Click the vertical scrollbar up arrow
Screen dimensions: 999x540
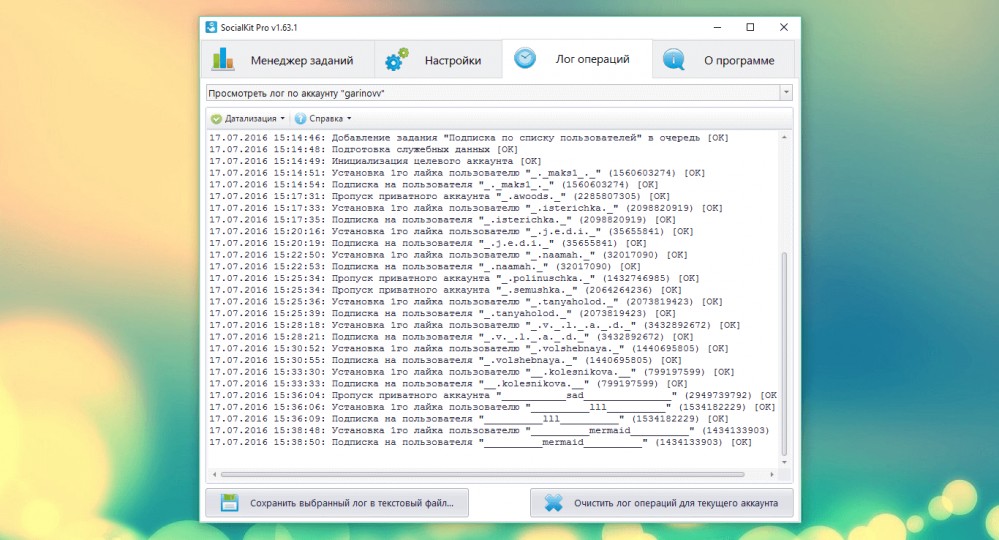(784, 137)
